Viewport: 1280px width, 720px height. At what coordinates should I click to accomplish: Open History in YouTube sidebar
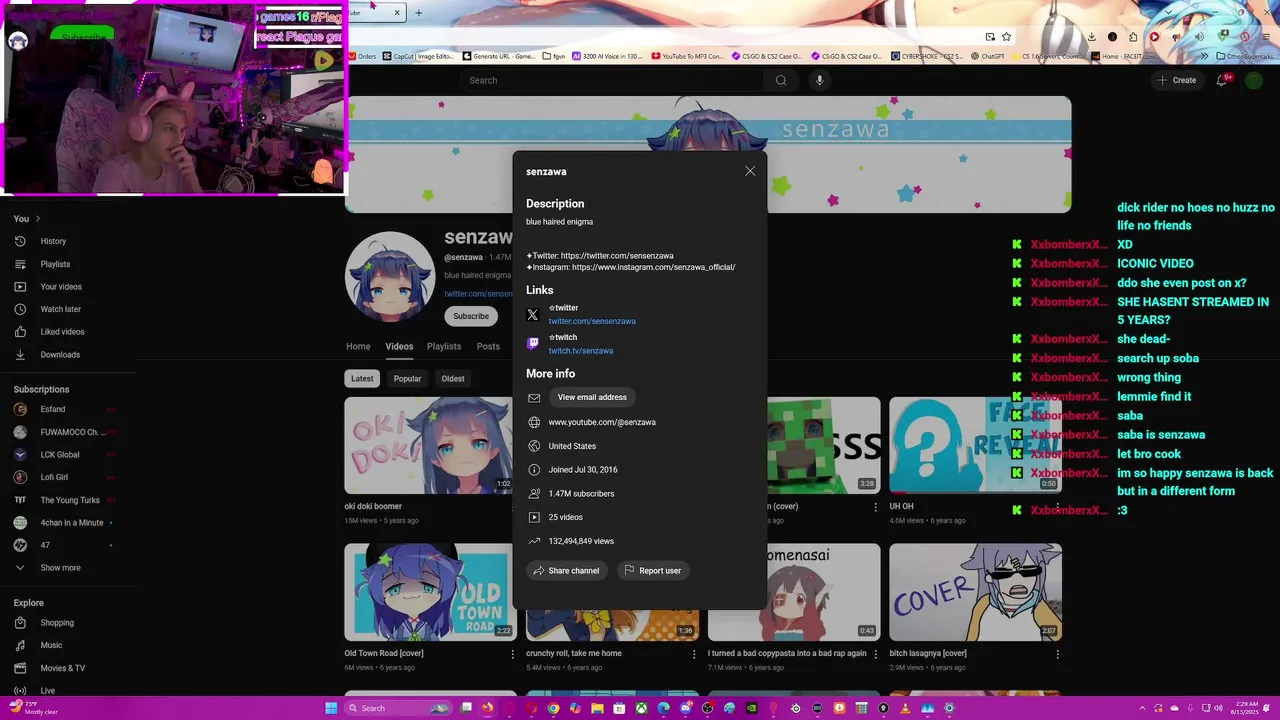[53, 241]
